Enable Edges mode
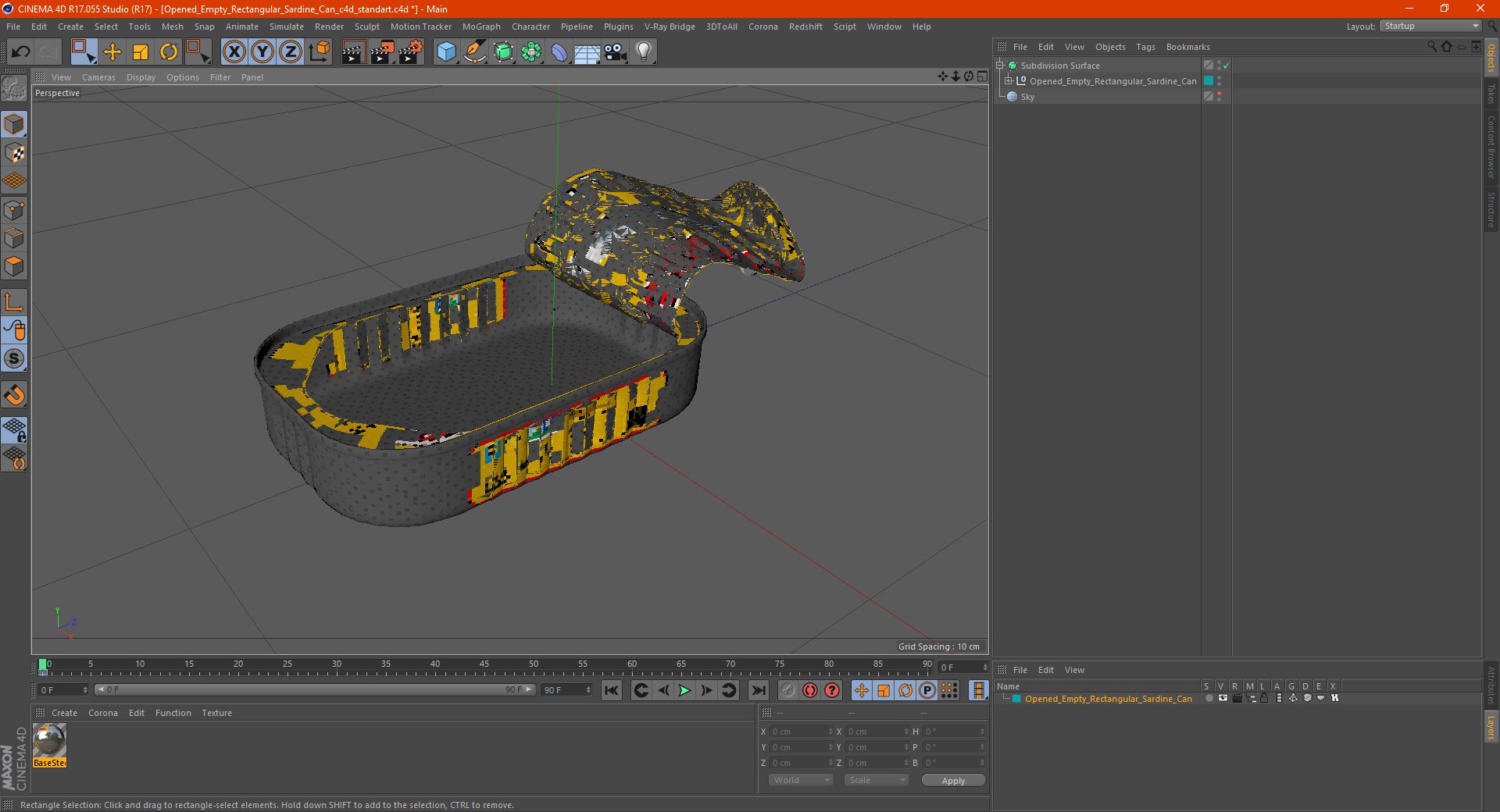 tap(15, 238)
